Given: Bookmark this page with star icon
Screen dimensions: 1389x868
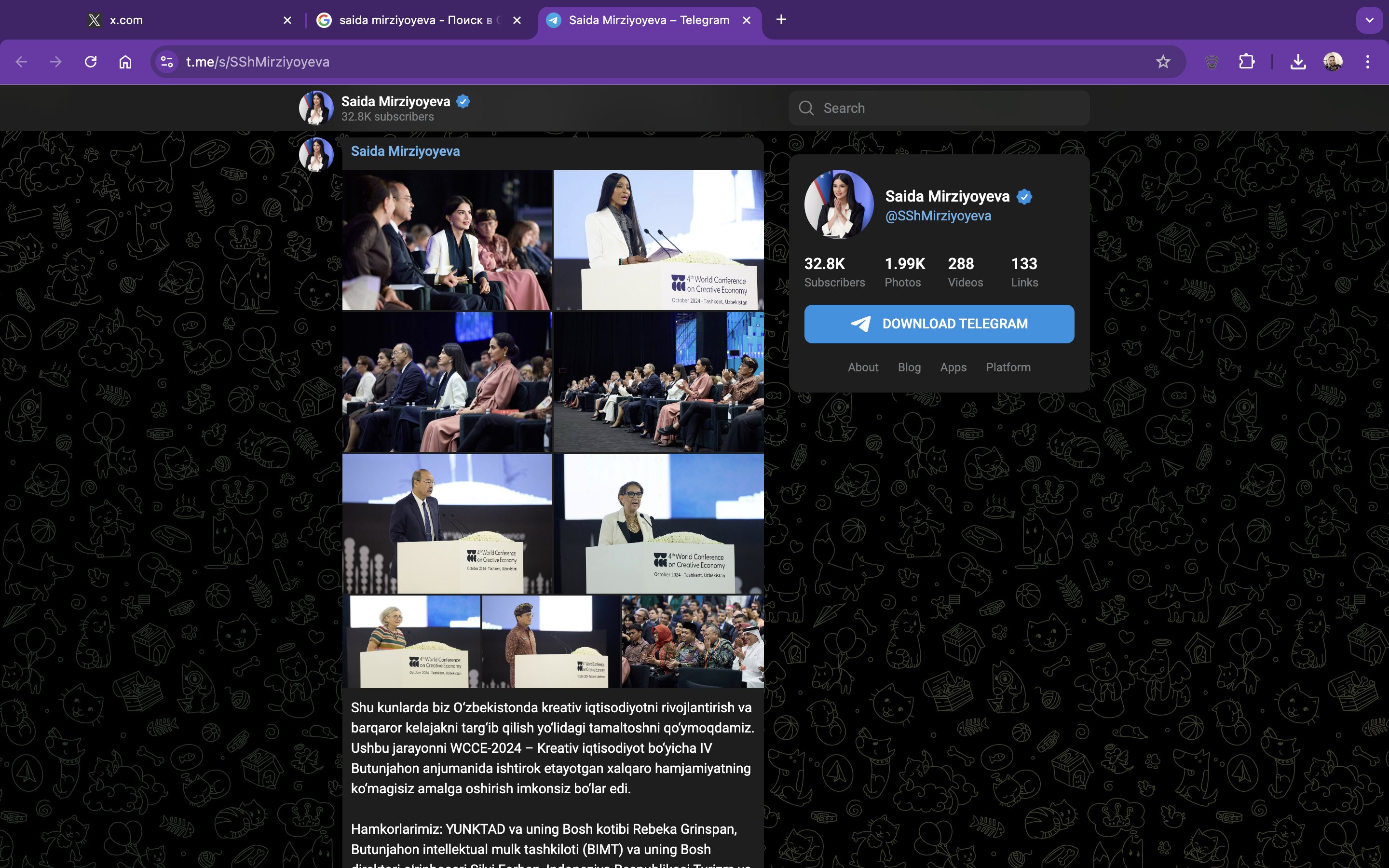Looking at the screenshot, I should [1163, 62].
